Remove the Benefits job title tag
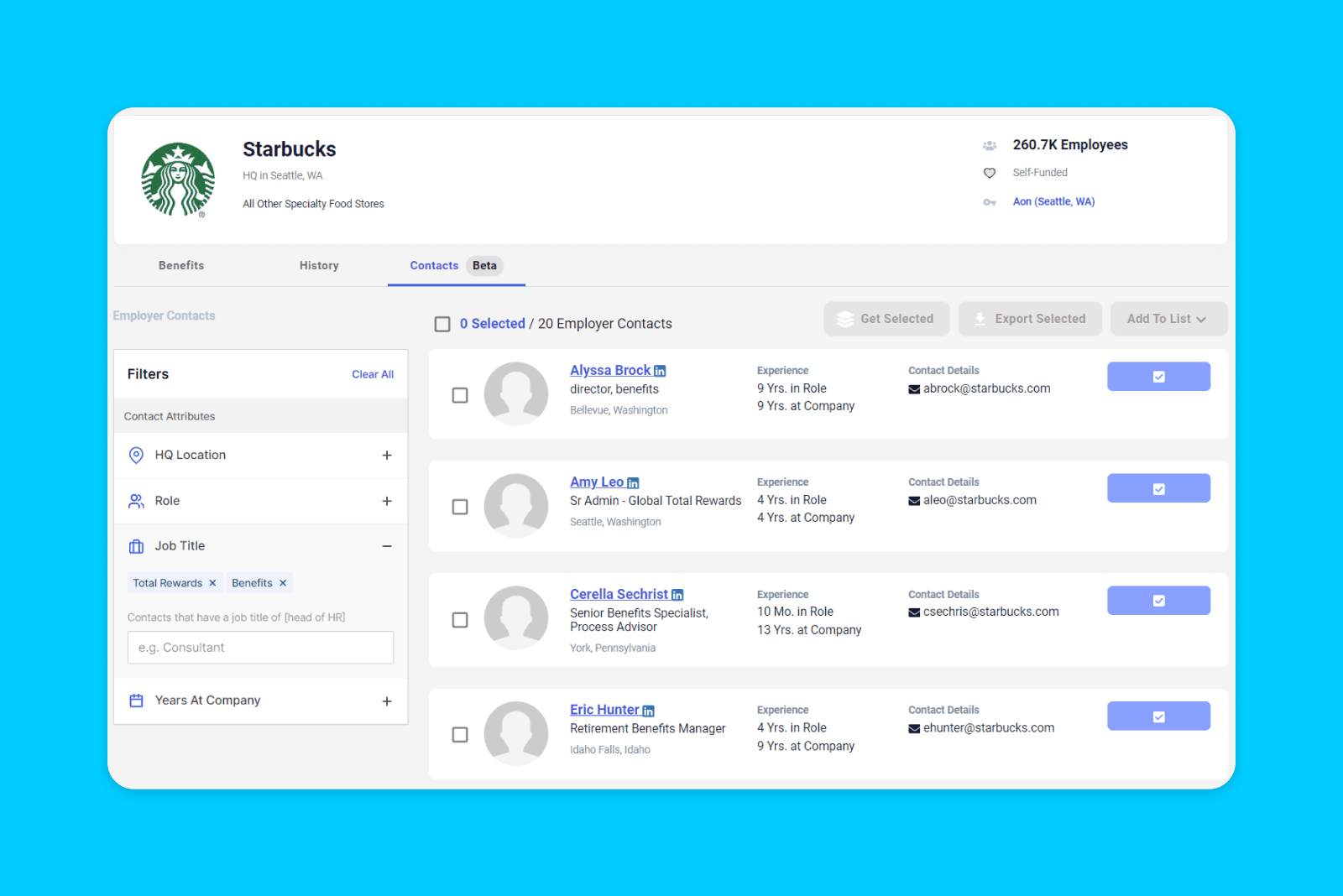The image size is (1343, 896). point(283,583)
